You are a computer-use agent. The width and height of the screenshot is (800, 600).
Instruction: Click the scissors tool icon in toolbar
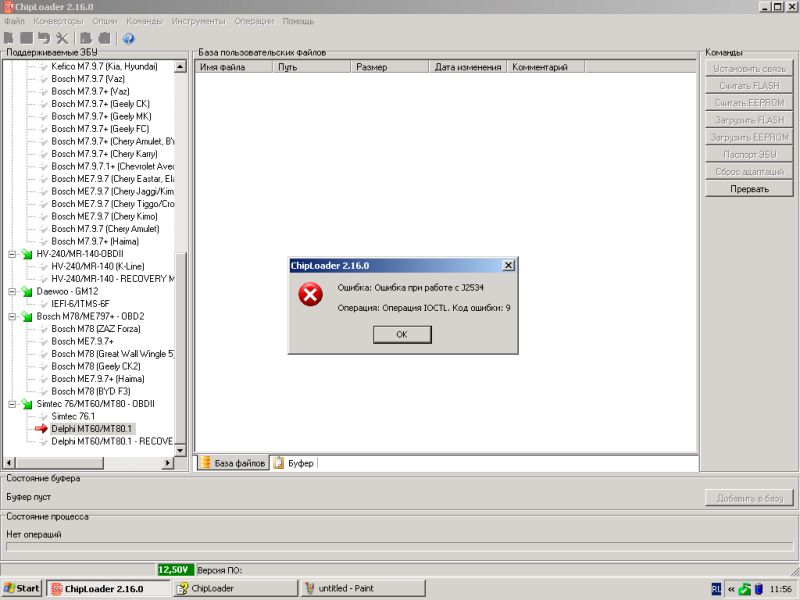pos(62,38)
